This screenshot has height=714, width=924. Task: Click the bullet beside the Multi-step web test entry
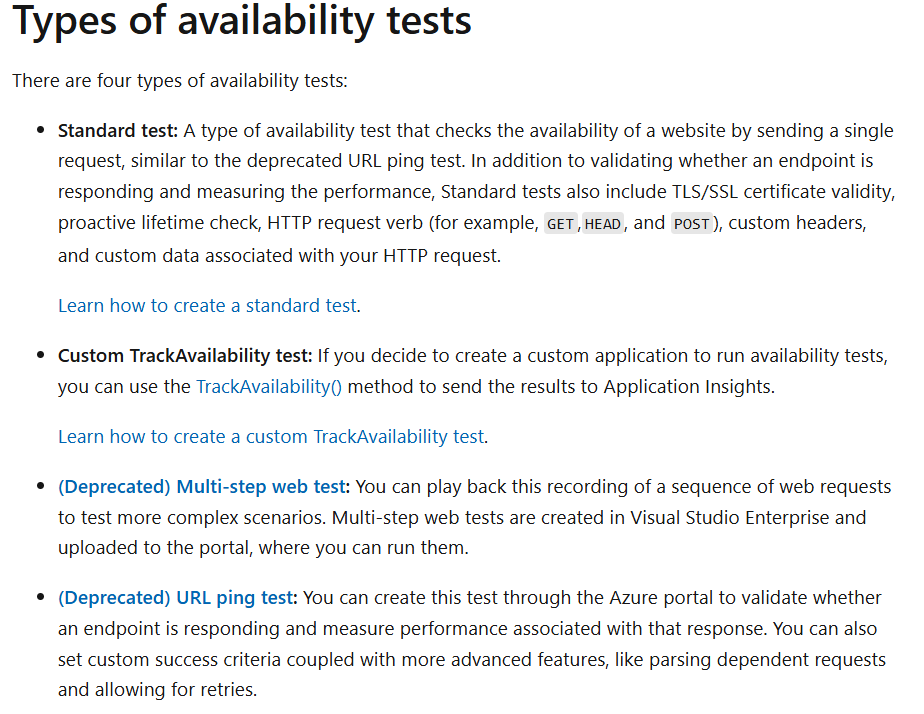[x=41, y=486]
